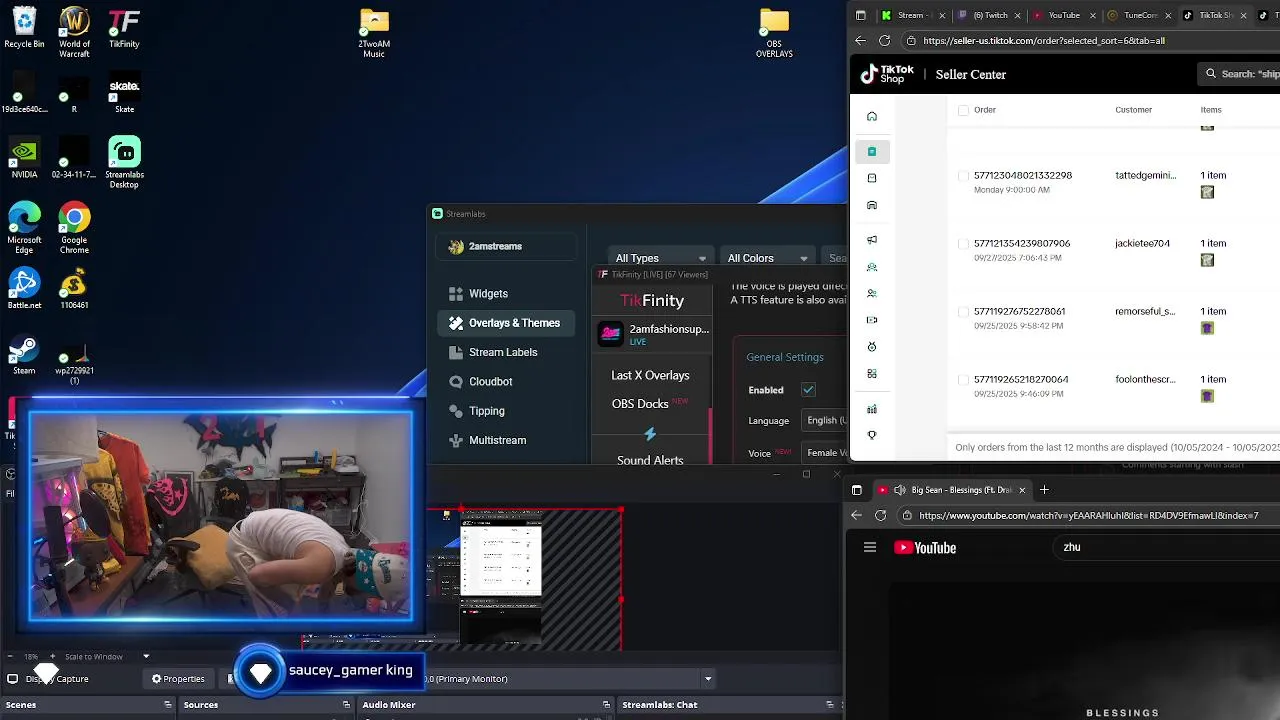Switch to the Big Sean Blessings YouTube tab

(950, 490)
